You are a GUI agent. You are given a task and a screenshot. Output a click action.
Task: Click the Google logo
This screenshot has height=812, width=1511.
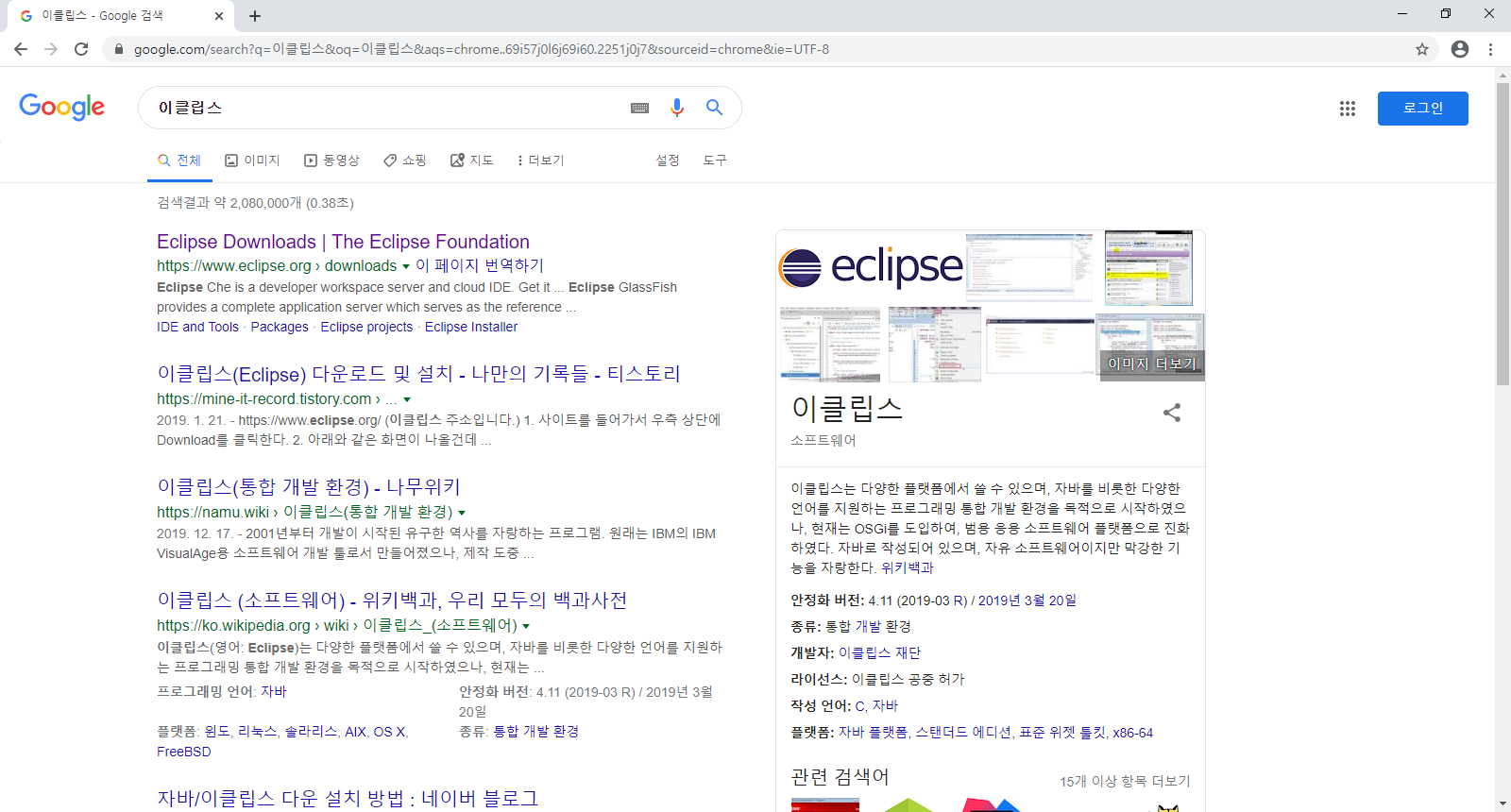point(62,107)
